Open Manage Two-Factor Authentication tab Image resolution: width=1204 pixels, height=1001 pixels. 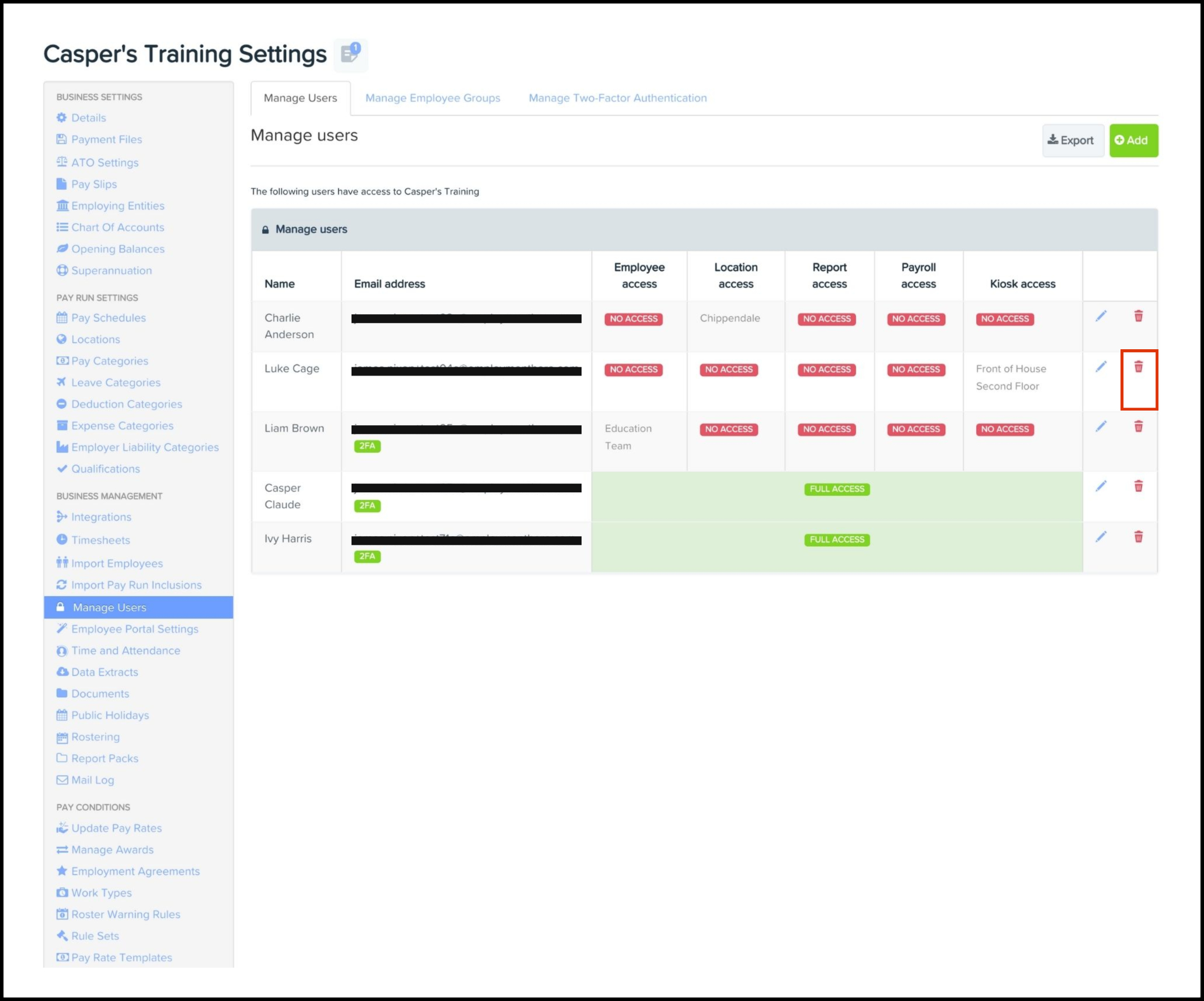(617, 98)
